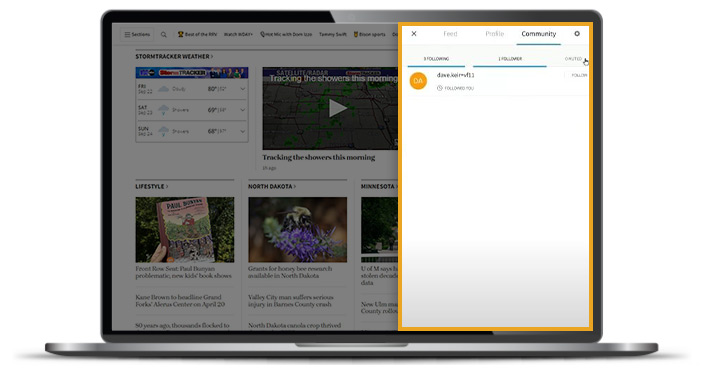The height and width of the screenshot is (372, 705).
Task: Open the Kane Brown Alerus Center article
Action: 180,300
